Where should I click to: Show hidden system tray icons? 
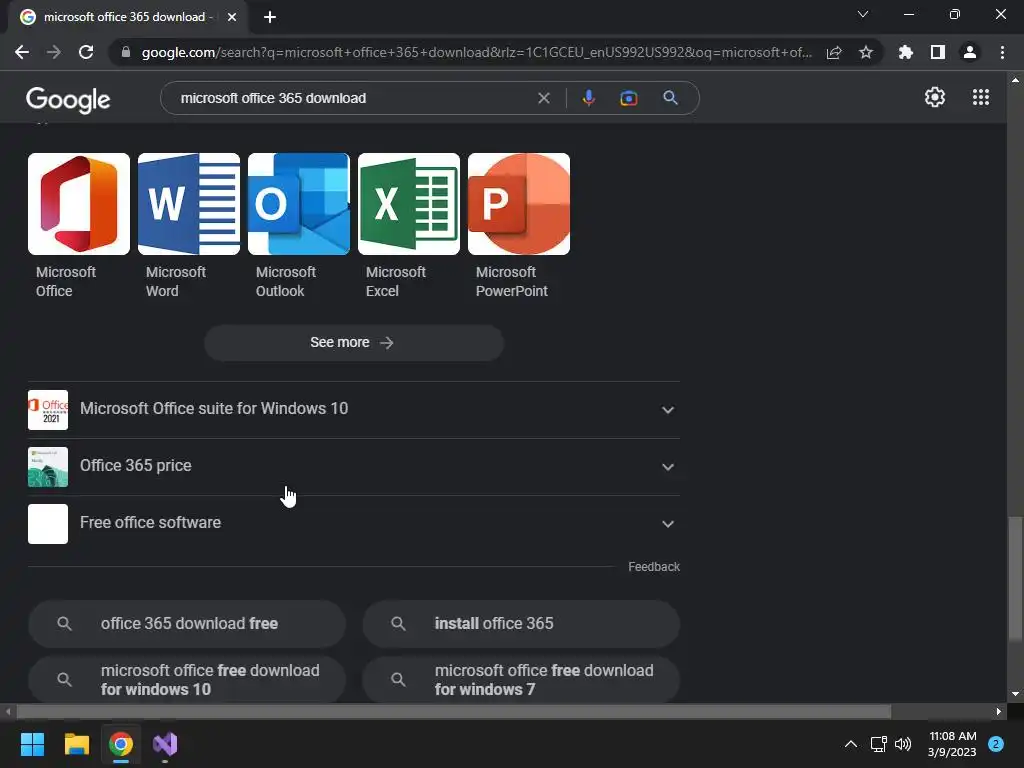click(851, 744)
